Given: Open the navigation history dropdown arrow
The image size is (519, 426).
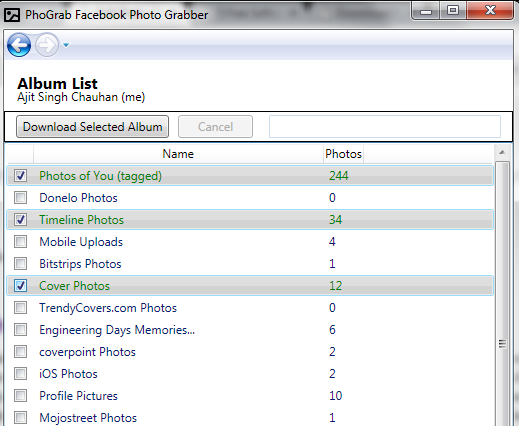Looking at the screenshot, I should (66, 45).
